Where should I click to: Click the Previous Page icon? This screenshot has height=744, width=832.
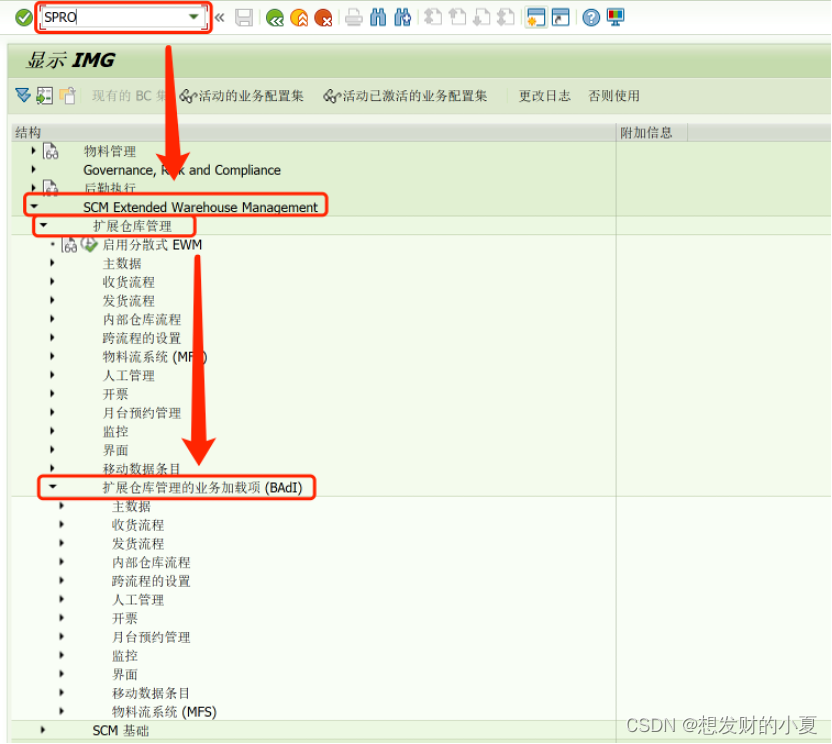[x=457, y=18]
